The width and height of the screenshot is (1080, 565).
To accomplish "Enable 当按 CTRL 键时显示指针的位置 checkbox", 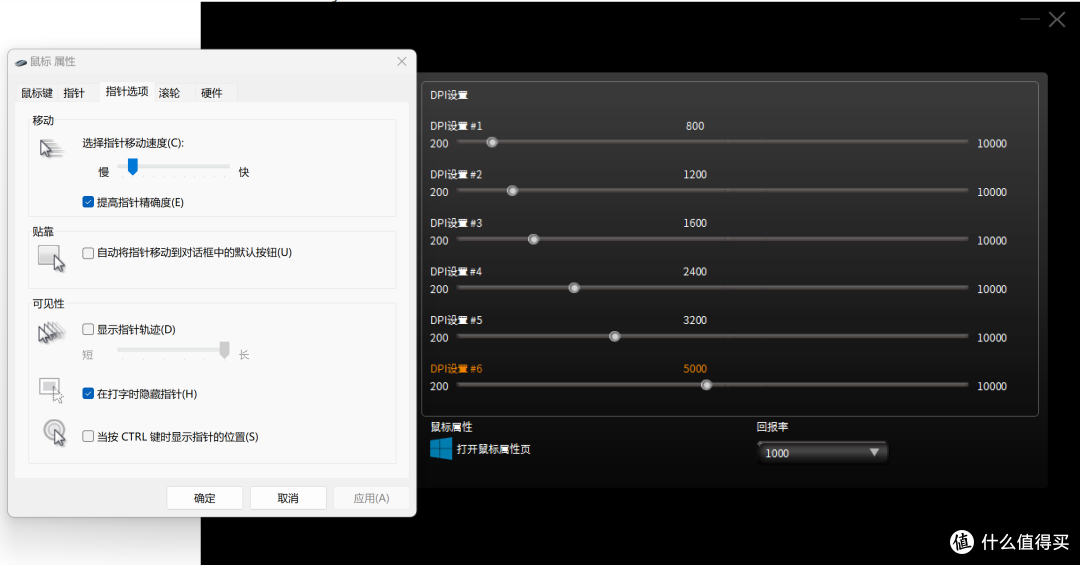I will 88,436.
